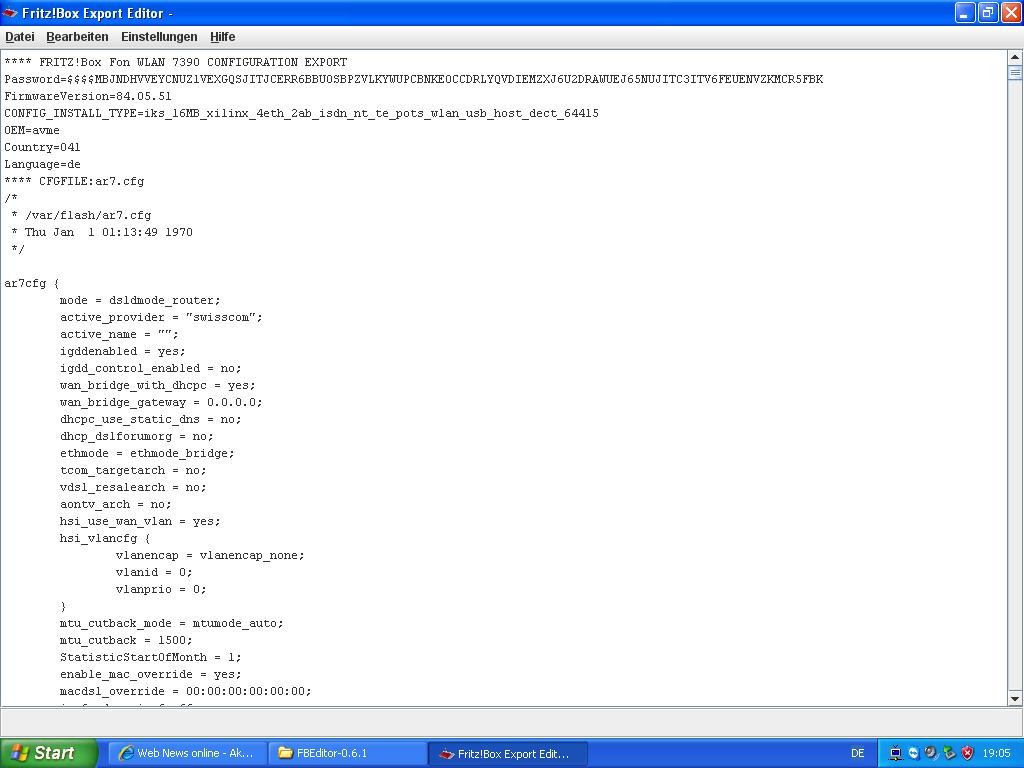
Task: Click the scrollbar down arrow
Action: (x=1015, y=699)
